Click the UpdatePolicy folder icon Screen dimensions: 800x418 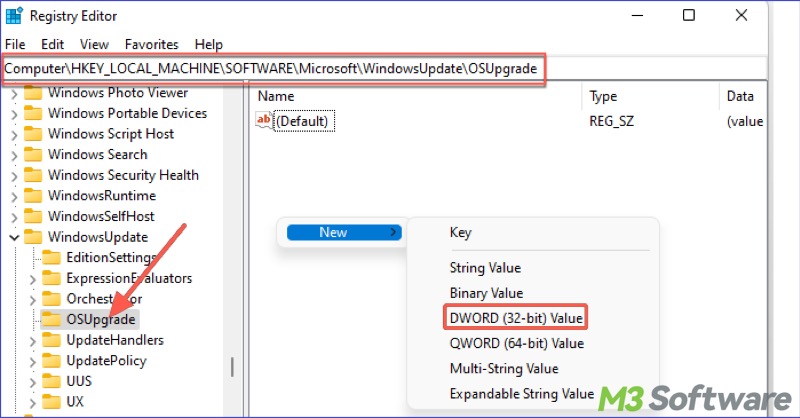coord(51,361)
